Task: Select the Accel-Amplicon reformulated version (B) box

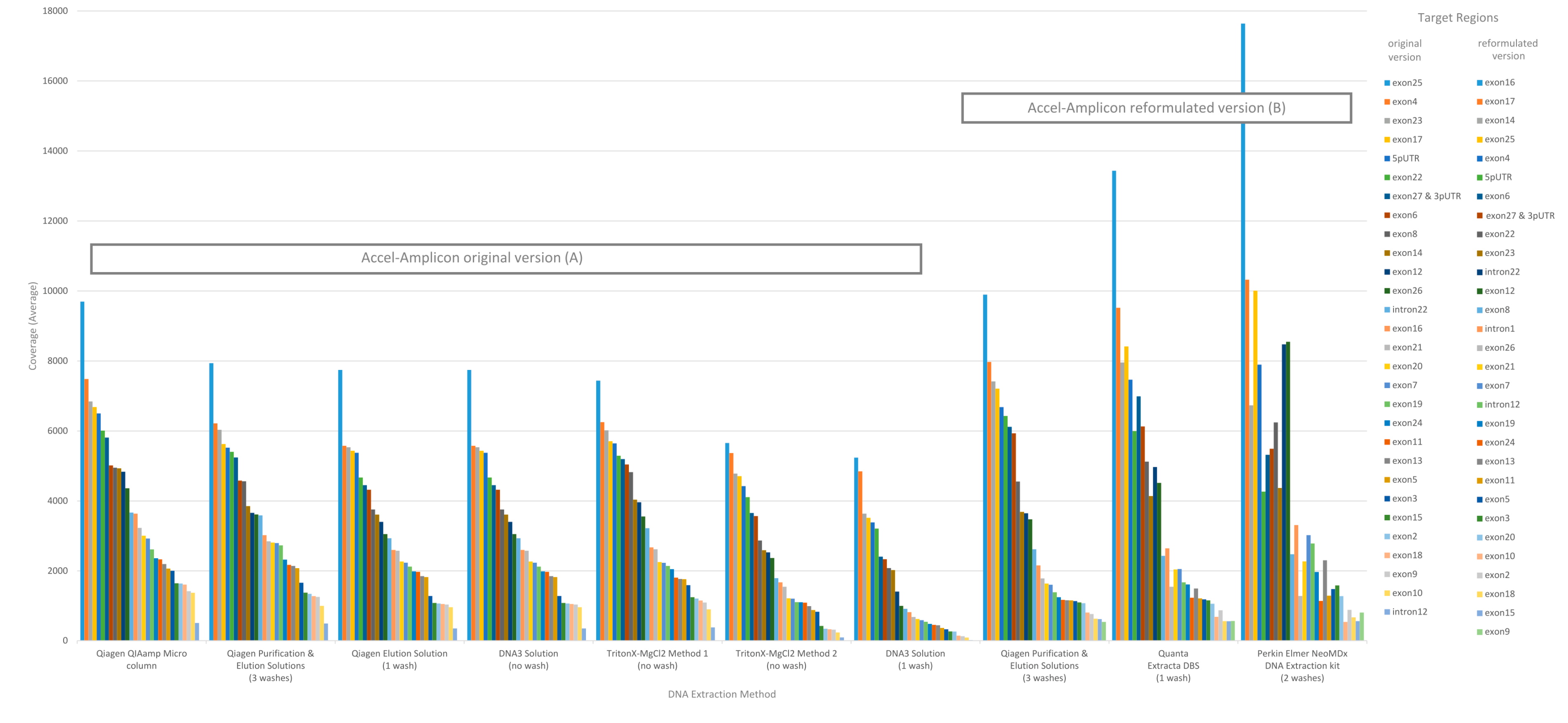Action: click(x=1156, y=108)
